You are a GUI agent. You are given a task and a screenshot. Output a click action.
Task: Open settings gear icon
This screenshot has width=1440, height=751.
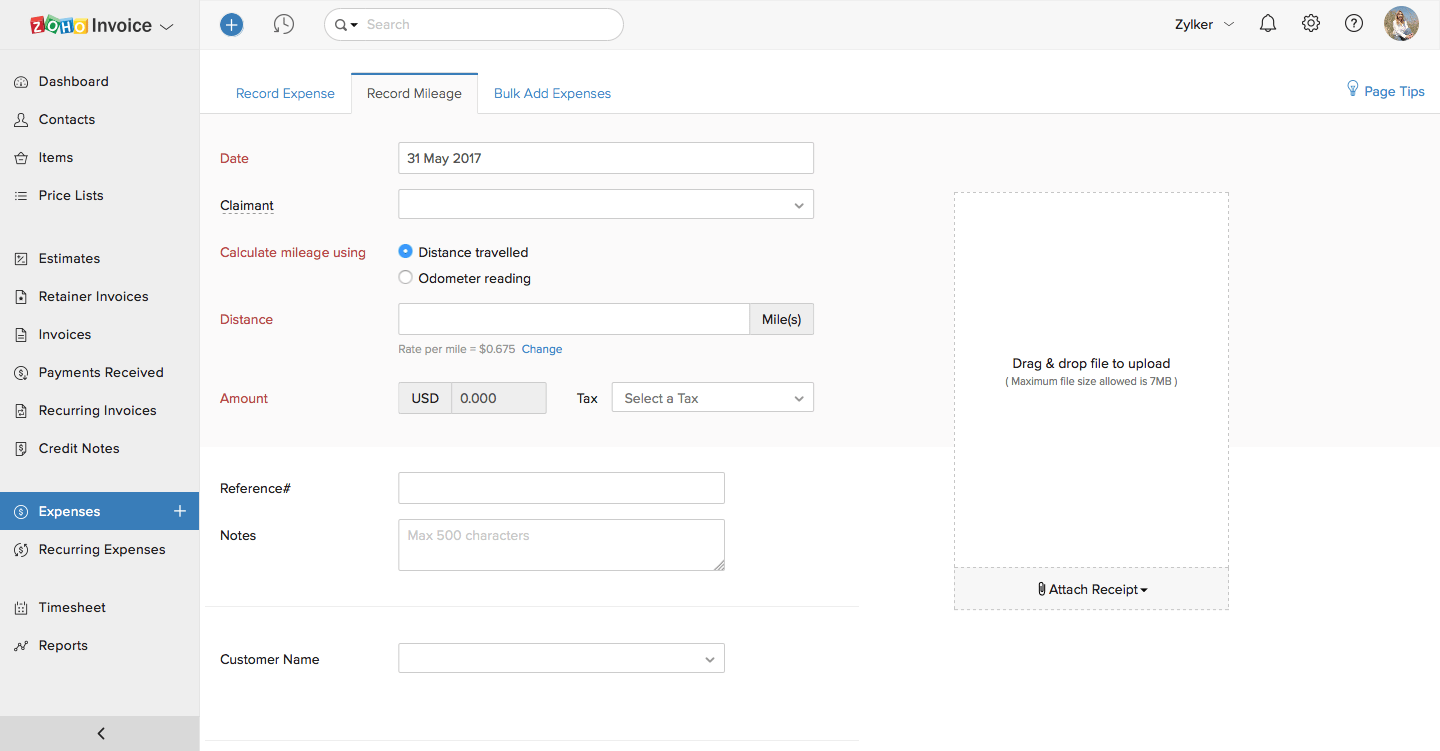[1311, 24]
